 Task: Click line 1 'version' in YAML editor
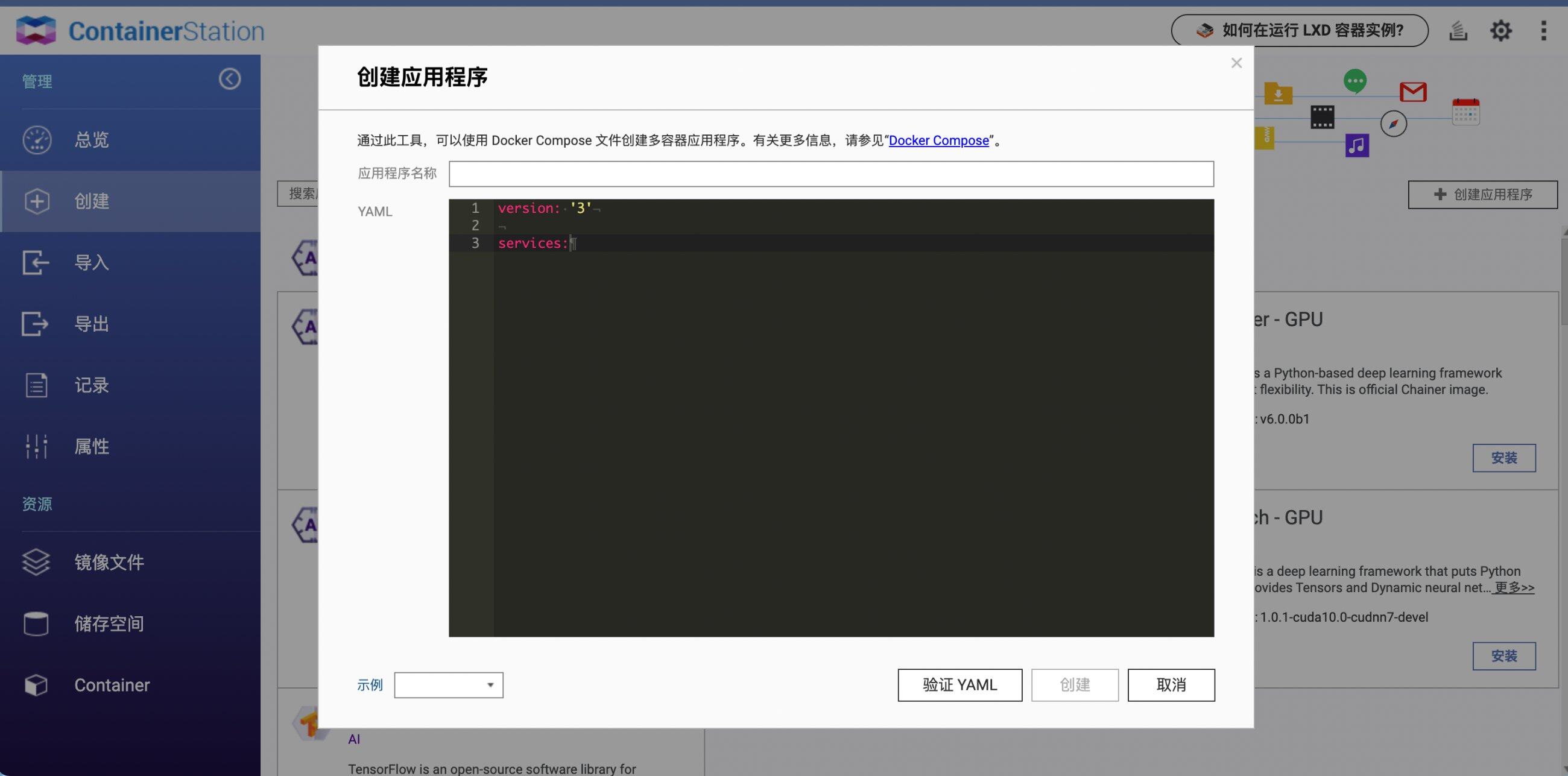click(529, 208)
